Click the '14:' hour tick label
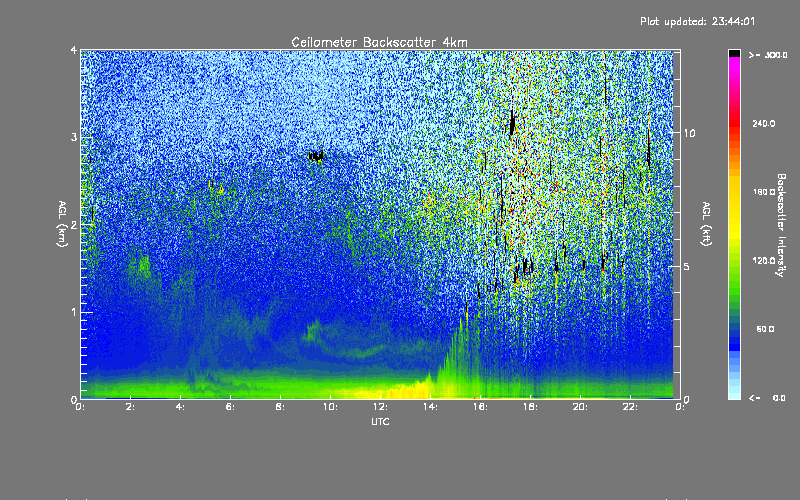 tap(430, 407)
